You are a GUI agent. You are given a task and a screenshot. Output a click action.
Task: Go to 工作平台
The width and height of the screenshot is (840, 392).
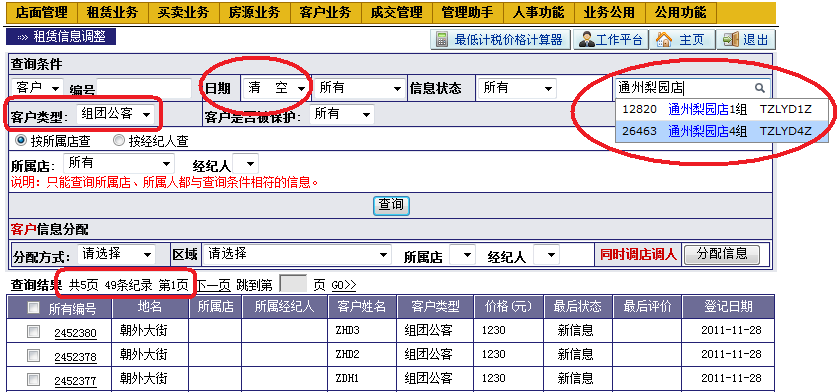click(611, 40)
